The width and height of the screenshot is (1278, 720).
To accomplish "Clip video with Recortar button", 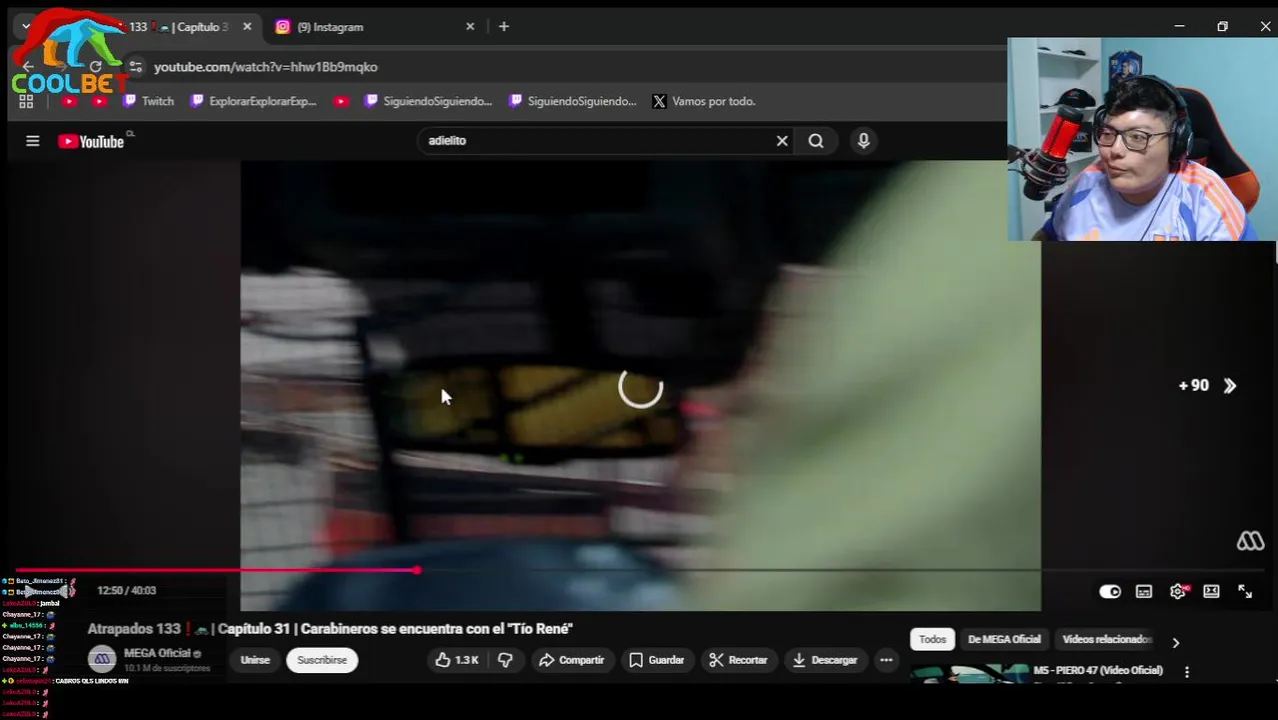I will click(738, 660).
